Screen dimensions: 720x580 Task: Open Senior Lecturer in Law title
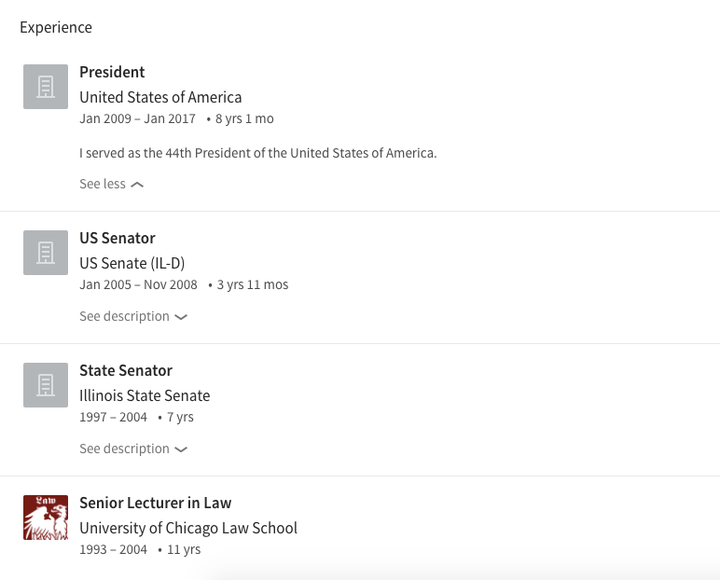pyautogui.click(x=155, y=503)
